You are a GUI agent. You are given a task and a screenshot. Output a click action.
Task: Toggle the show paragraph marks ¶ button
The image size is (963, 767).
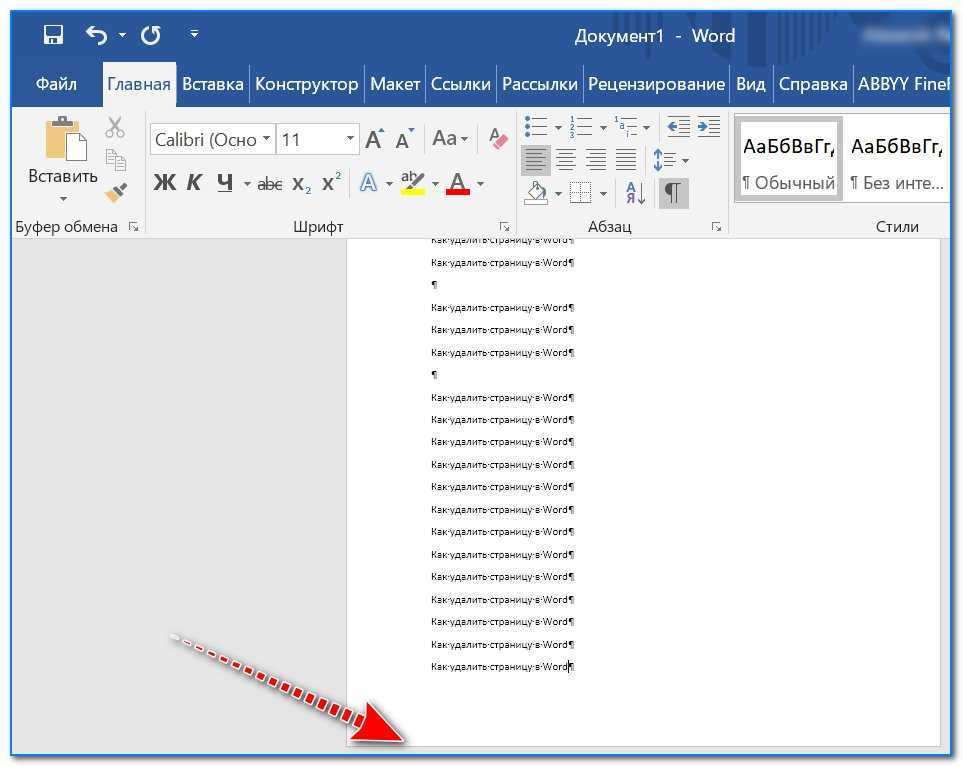coord(673,193)
